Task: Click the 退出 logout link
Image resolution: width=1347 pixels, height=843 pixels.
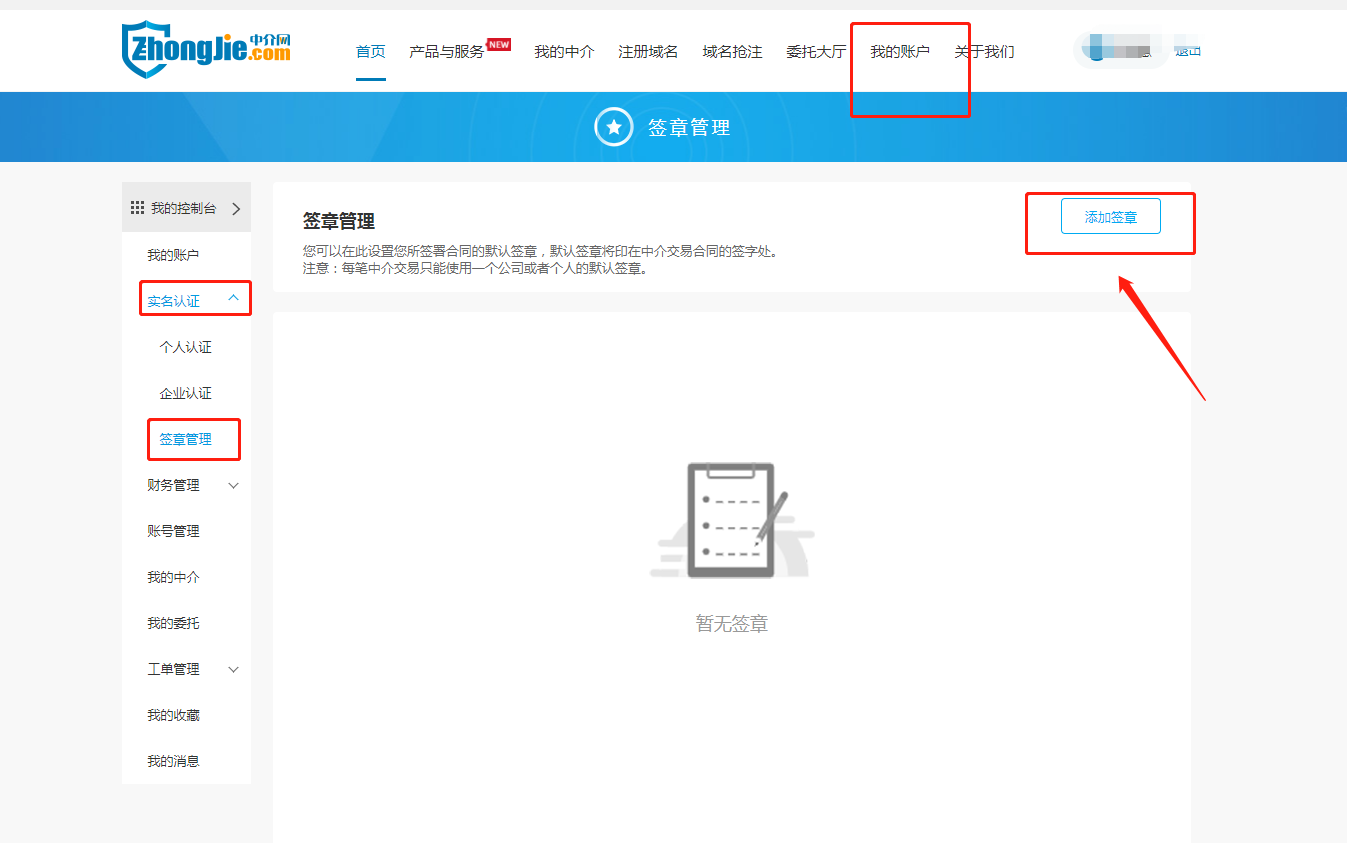Action: tap(1188, 51)
